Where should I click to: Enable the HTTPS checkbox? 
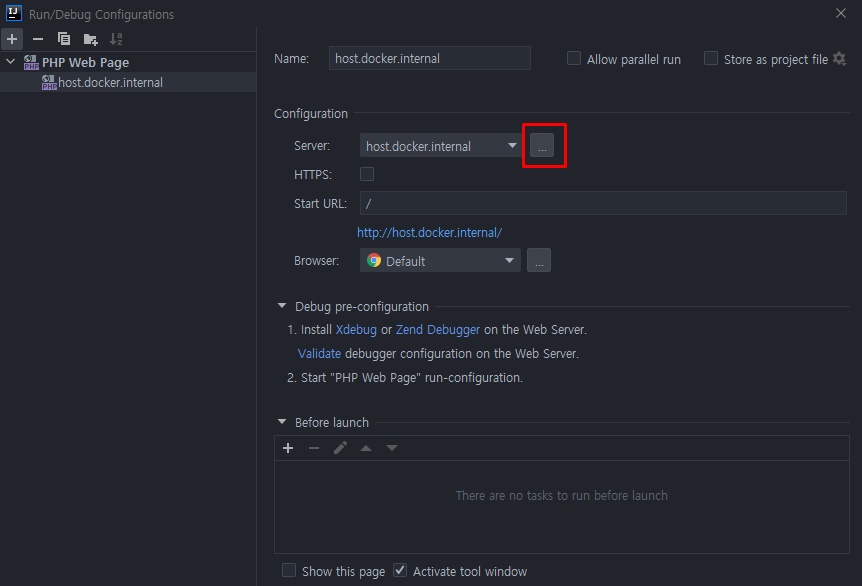pyautogui.click(x=367, y=174)
